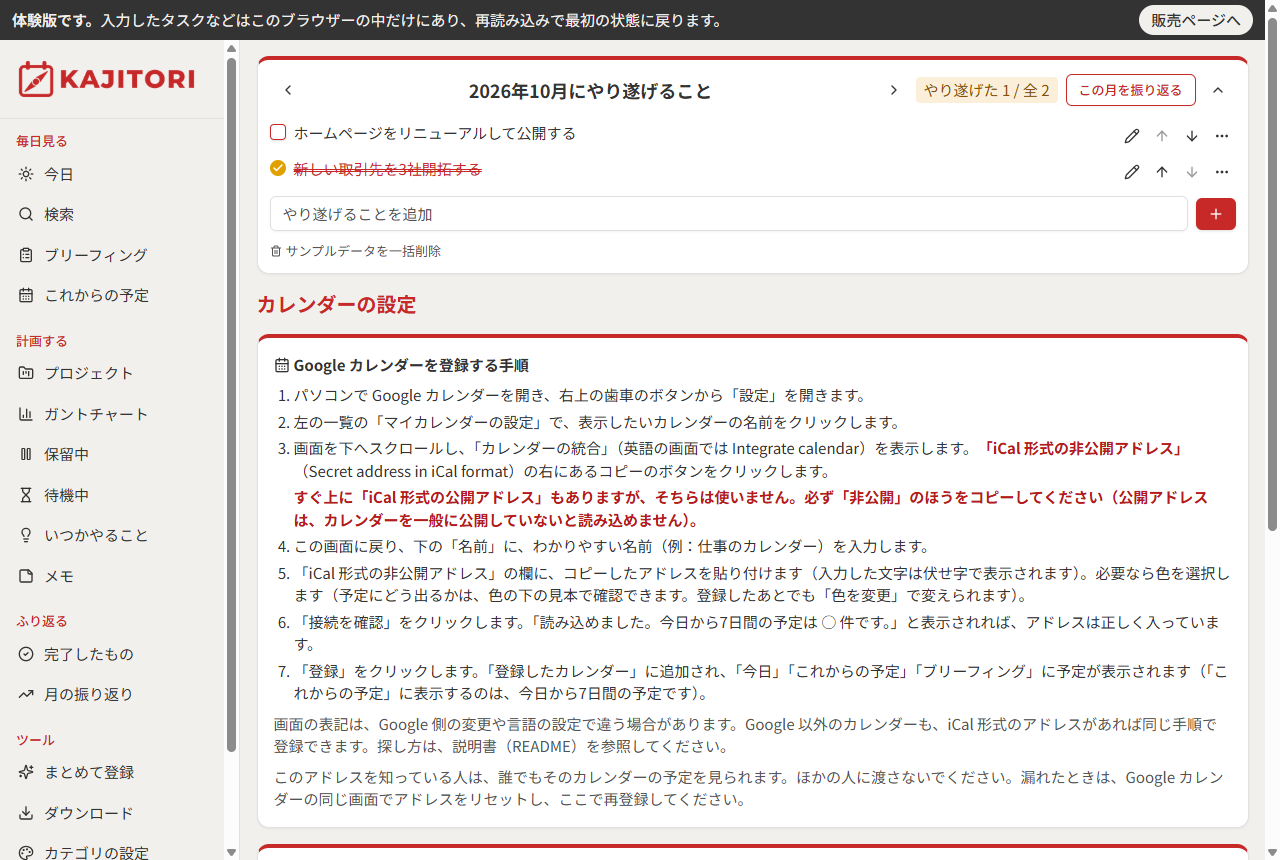Viewport: 1280px width, 860px height.
Task: Open プロジェクト in the sidebar
Action: coord(88,373)
